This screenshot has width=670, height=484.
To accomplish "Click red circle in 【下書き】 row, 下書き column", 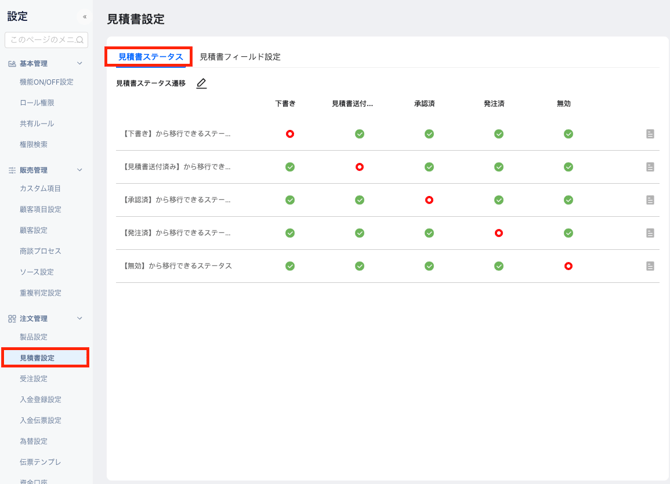I will pos(290,134).
